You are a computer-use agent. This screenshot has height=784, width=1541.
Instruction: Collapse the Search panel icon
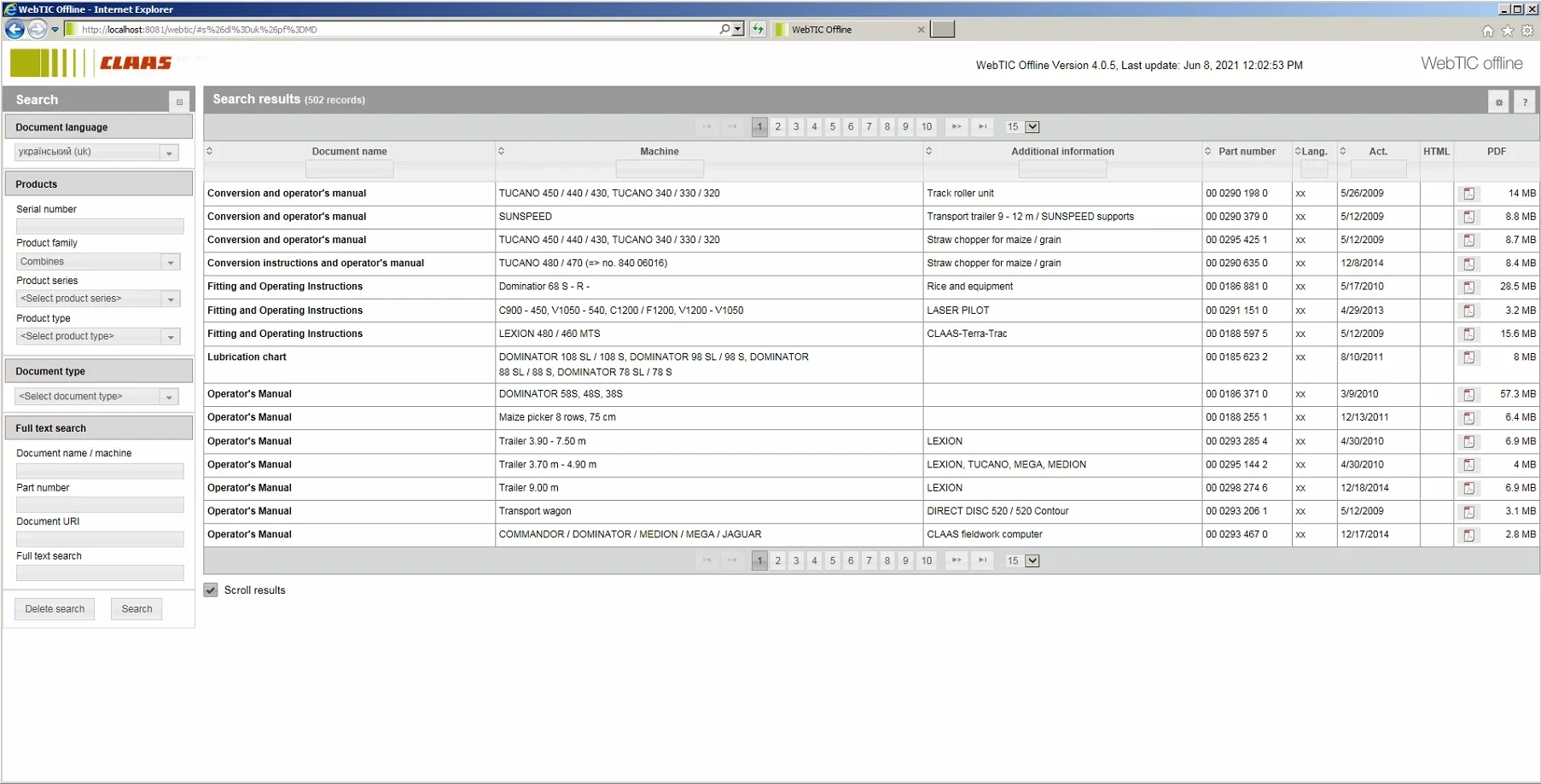coord(179,102)
